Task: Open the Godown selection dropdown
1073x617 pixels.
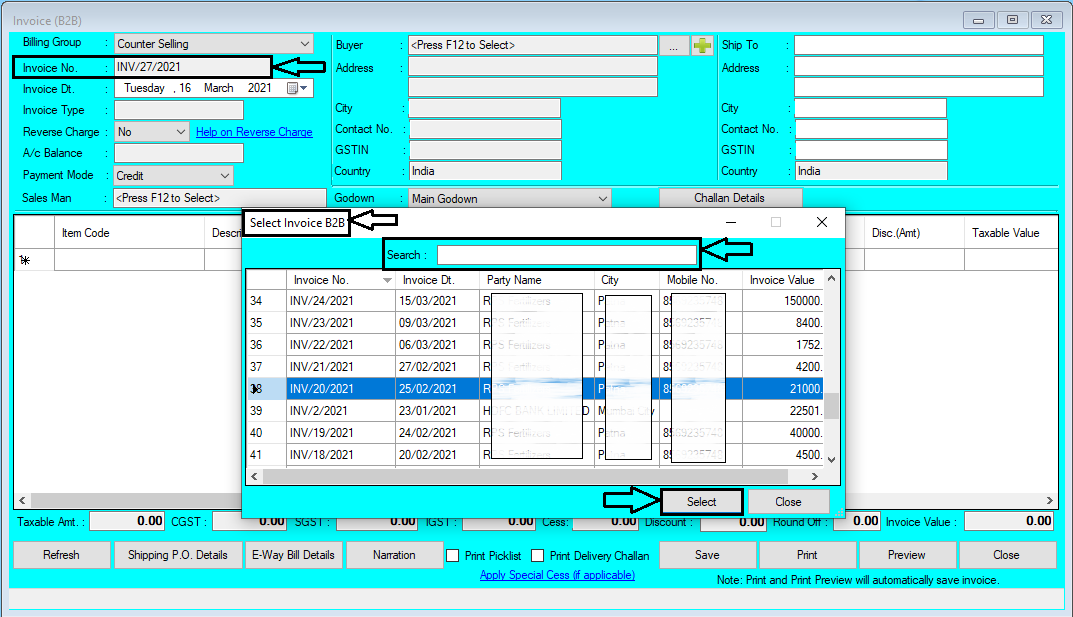Action: coord(605,197)
